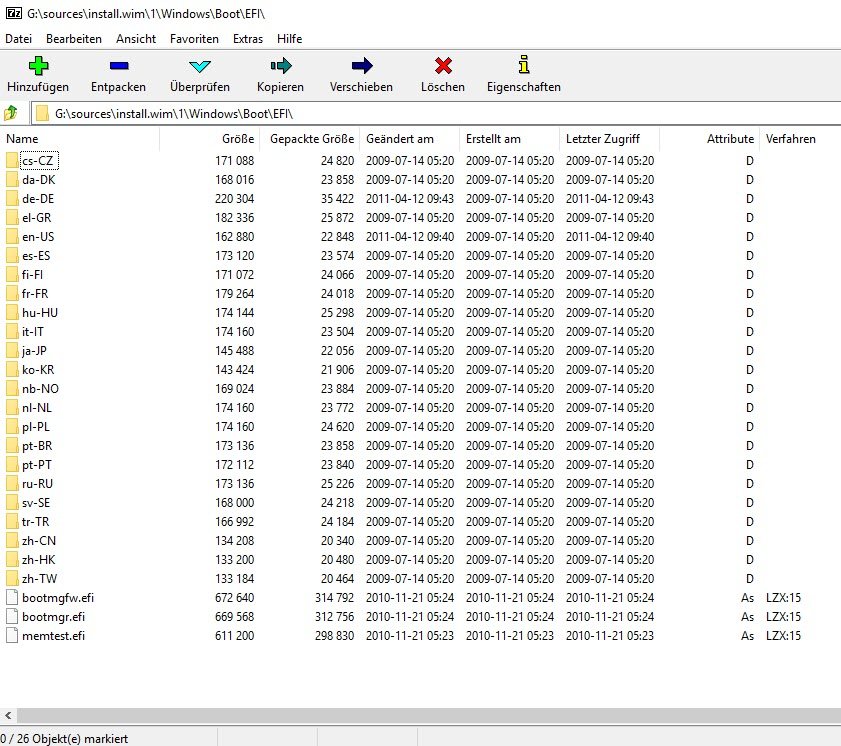This screenshot has height=746, width=841.
Task: Open the Extras menu
Action: tap(247, 38)
